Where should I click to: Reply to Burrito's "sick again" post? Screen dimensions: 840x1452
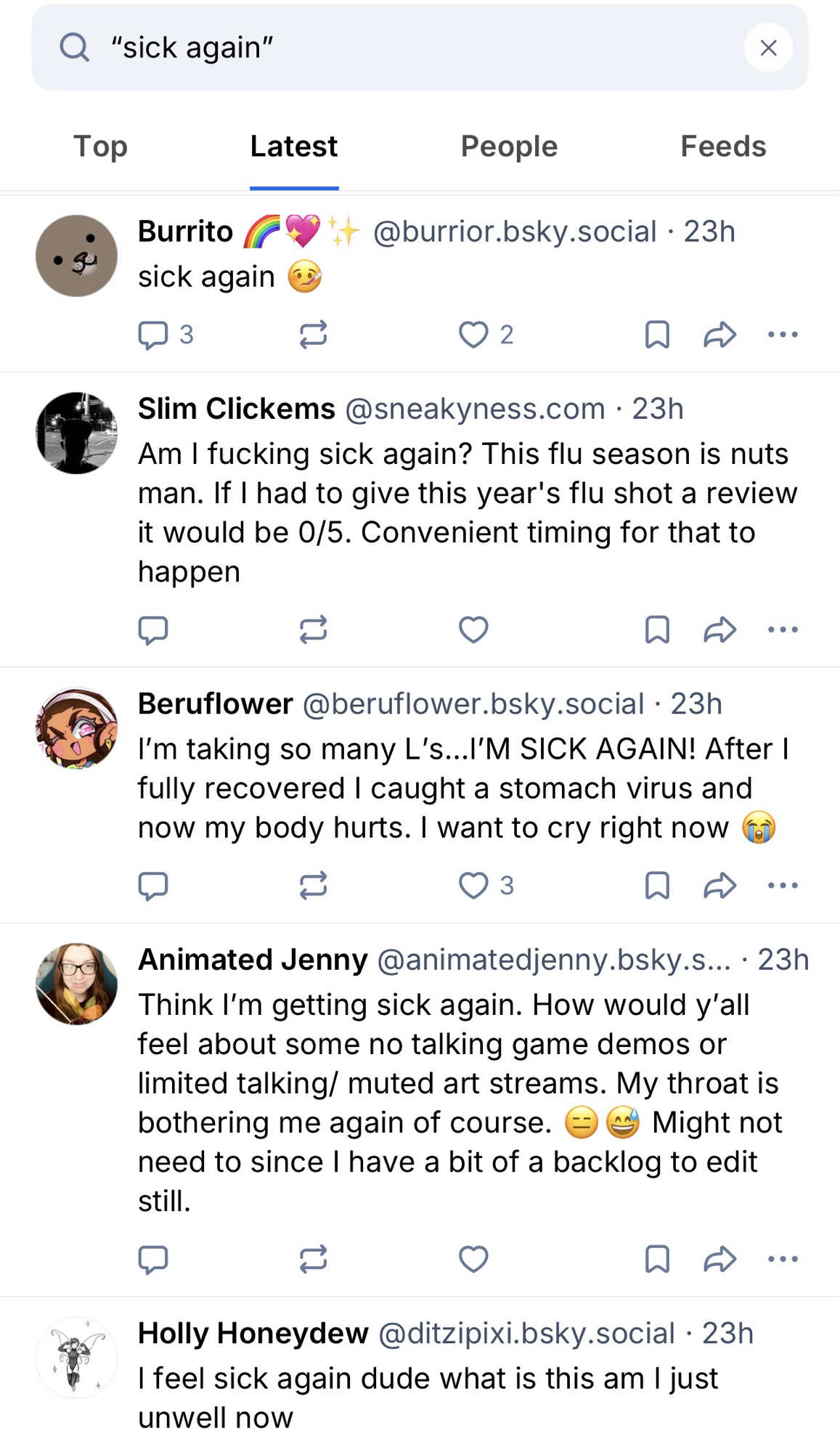[152, 335]
